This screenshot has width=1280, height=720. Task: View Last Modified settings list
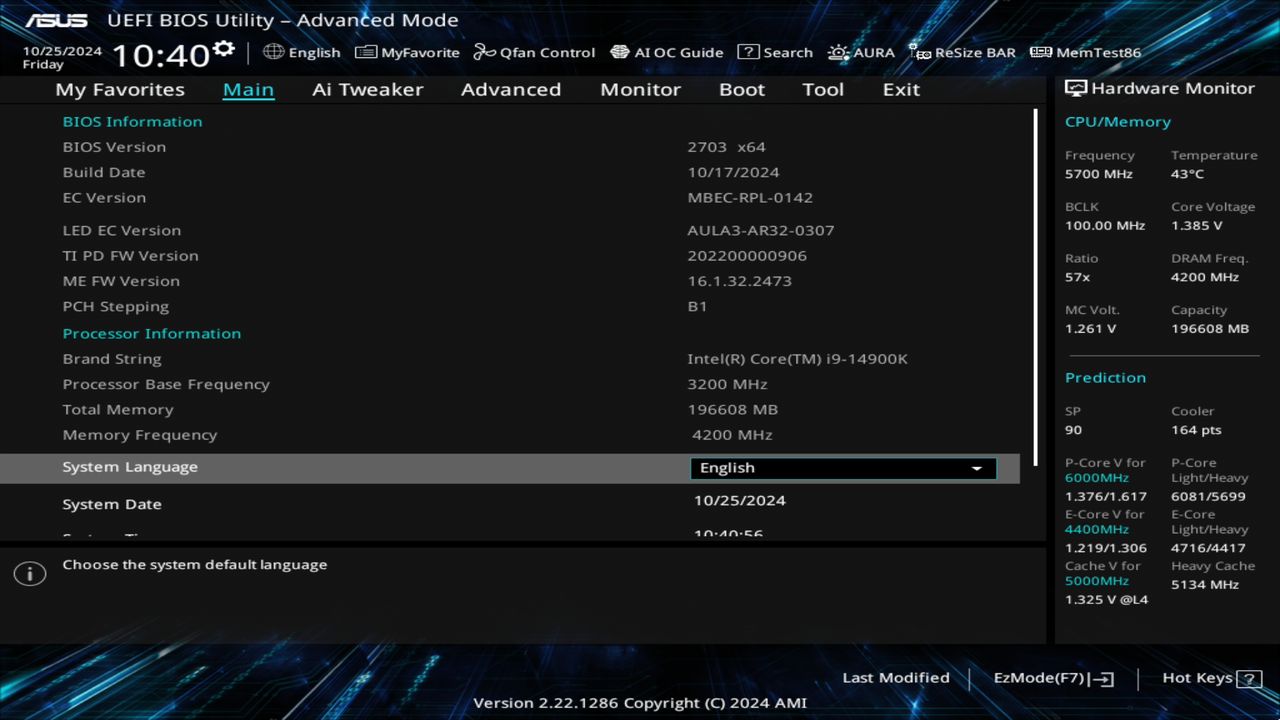pos(896,677)
